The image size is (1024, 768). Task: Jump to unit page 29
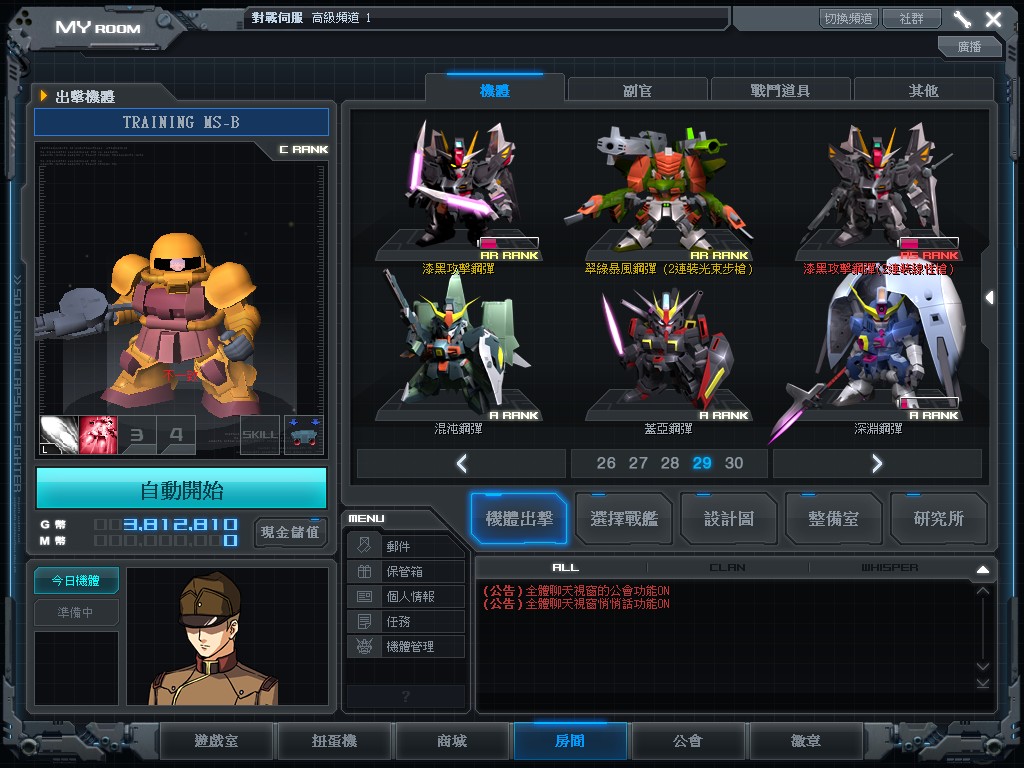pos(702,463)
